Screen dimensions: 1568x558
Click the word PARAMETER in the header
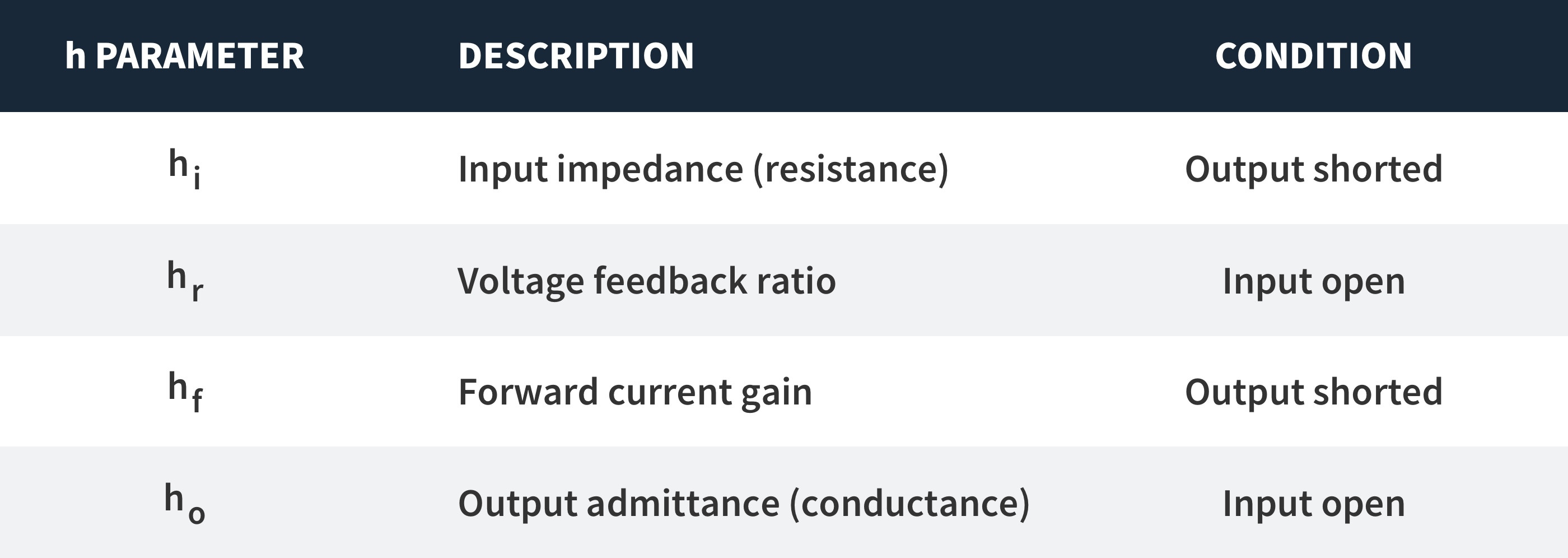pos(200,56)
